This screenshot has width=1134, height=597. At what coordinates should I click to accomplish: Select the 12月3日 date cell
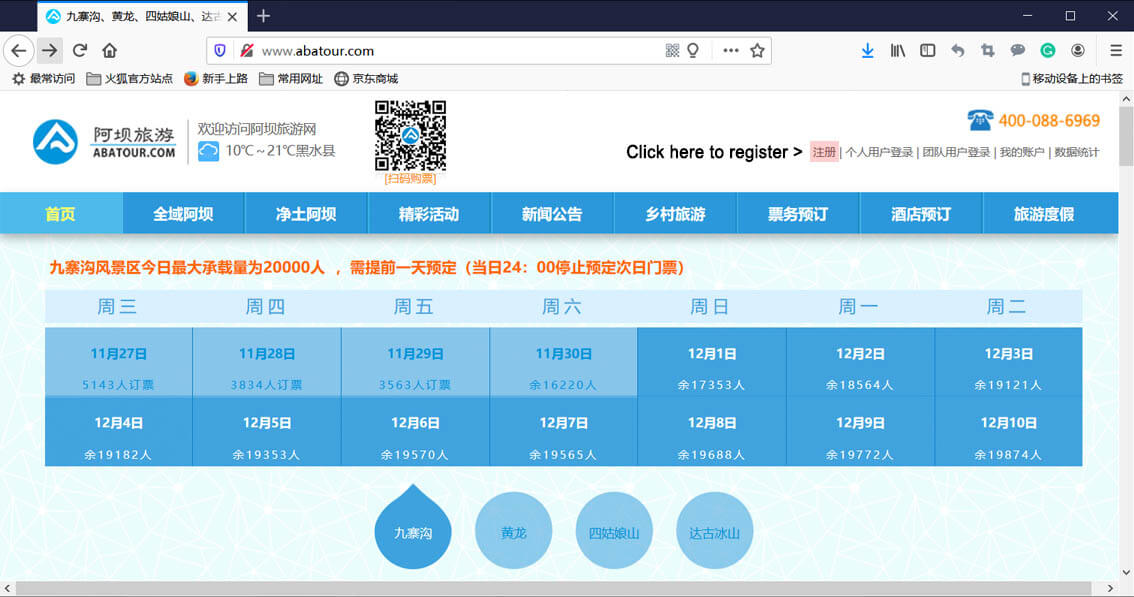[1008, 362]
